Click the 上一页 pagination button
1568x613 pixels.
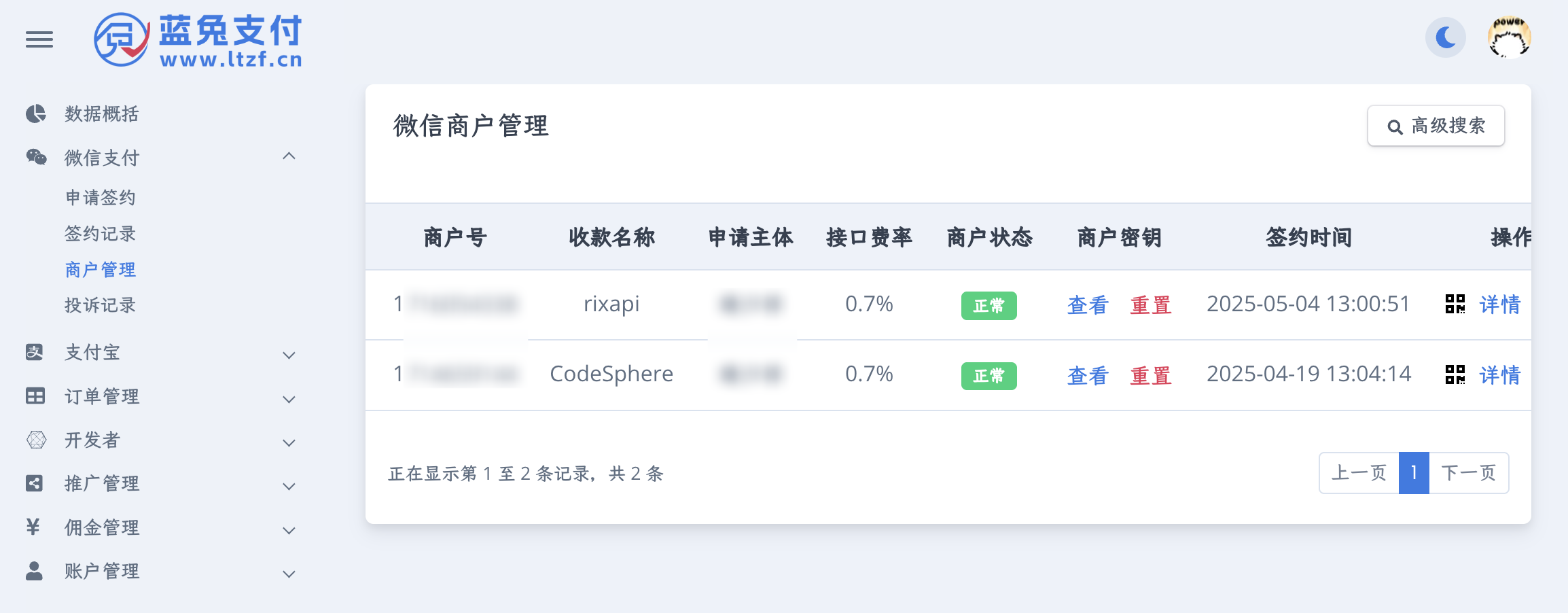click(x=1359, y=473)
